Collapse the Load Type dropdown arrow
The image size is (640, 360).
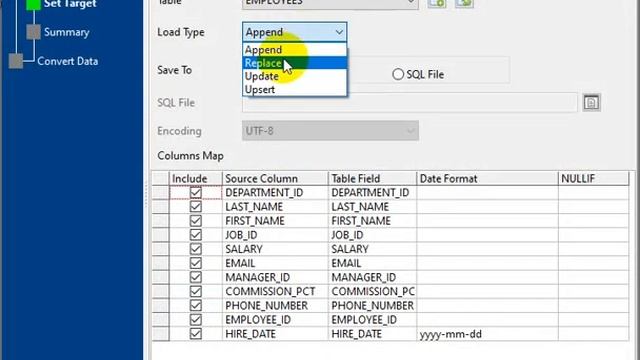(x=339, y=32)
